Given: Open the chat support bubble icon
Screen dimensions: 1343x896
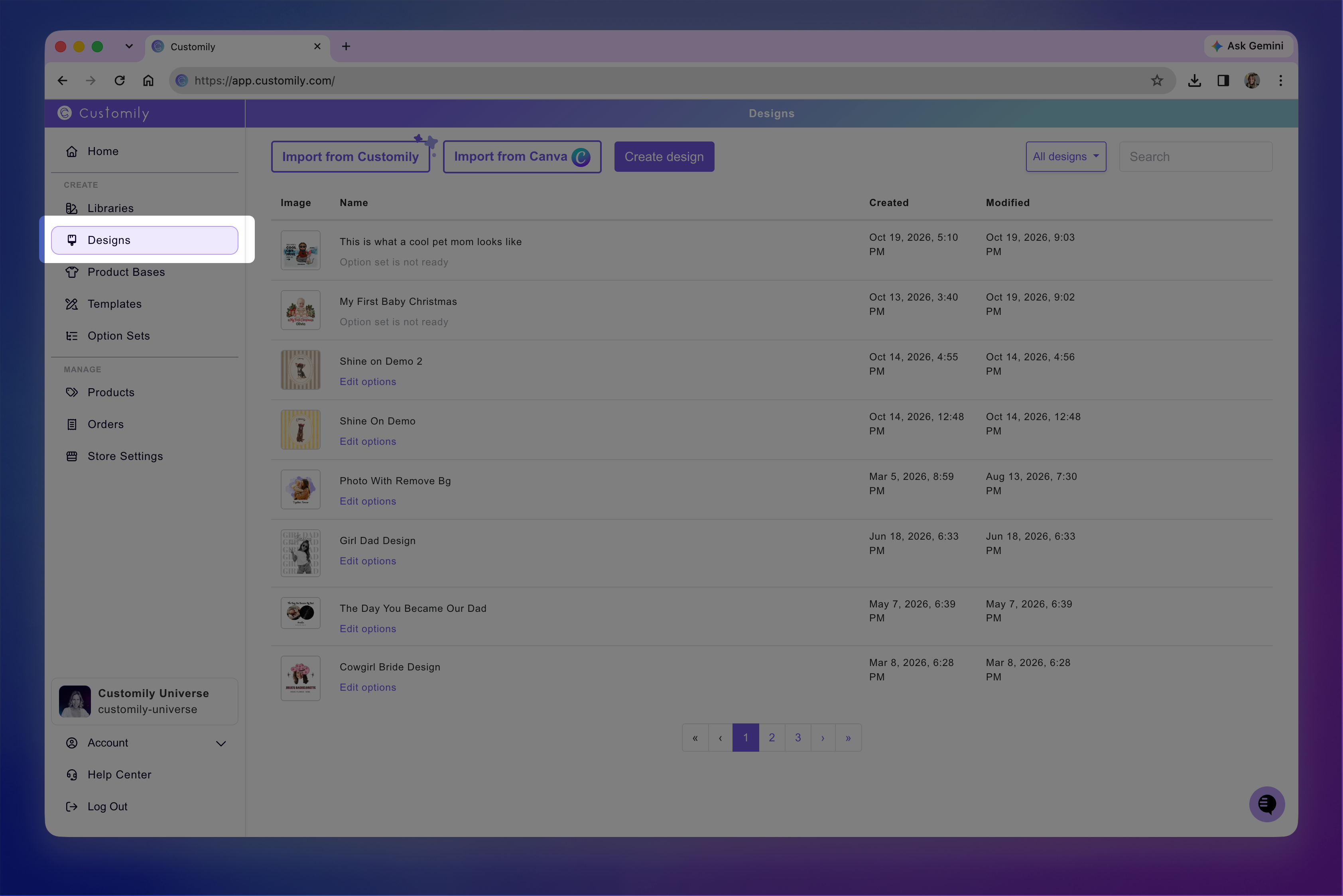Looking at the screenshot, I should click(1266, 804).
